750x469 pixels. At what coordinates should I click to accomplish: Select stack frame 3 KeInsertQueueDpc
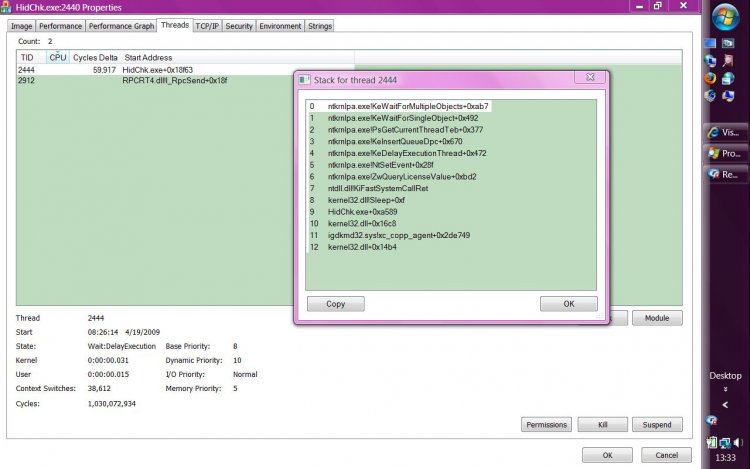(x=395, y=142)
